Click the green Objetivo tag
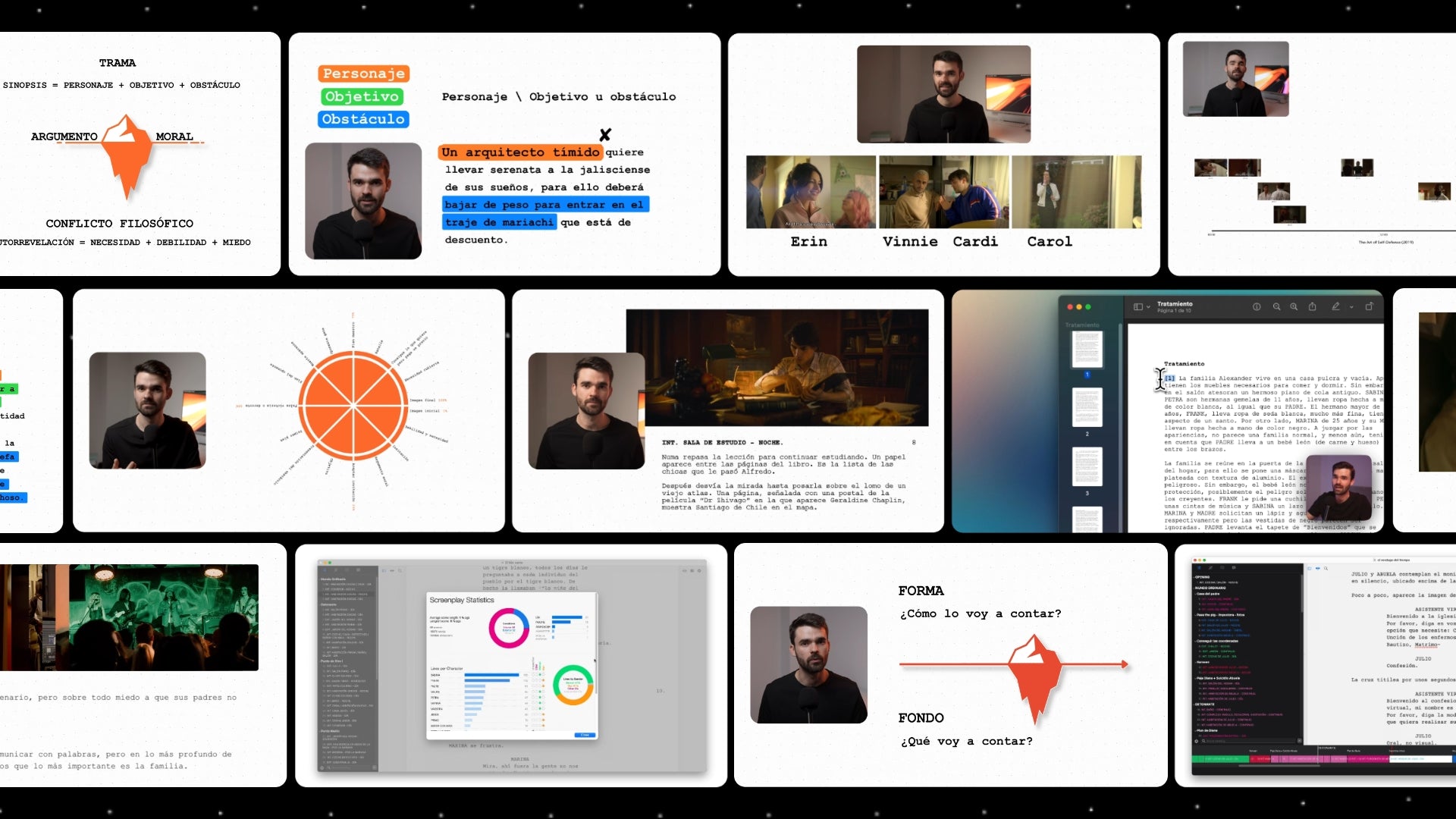1456x819 pixels. [361, 96]
